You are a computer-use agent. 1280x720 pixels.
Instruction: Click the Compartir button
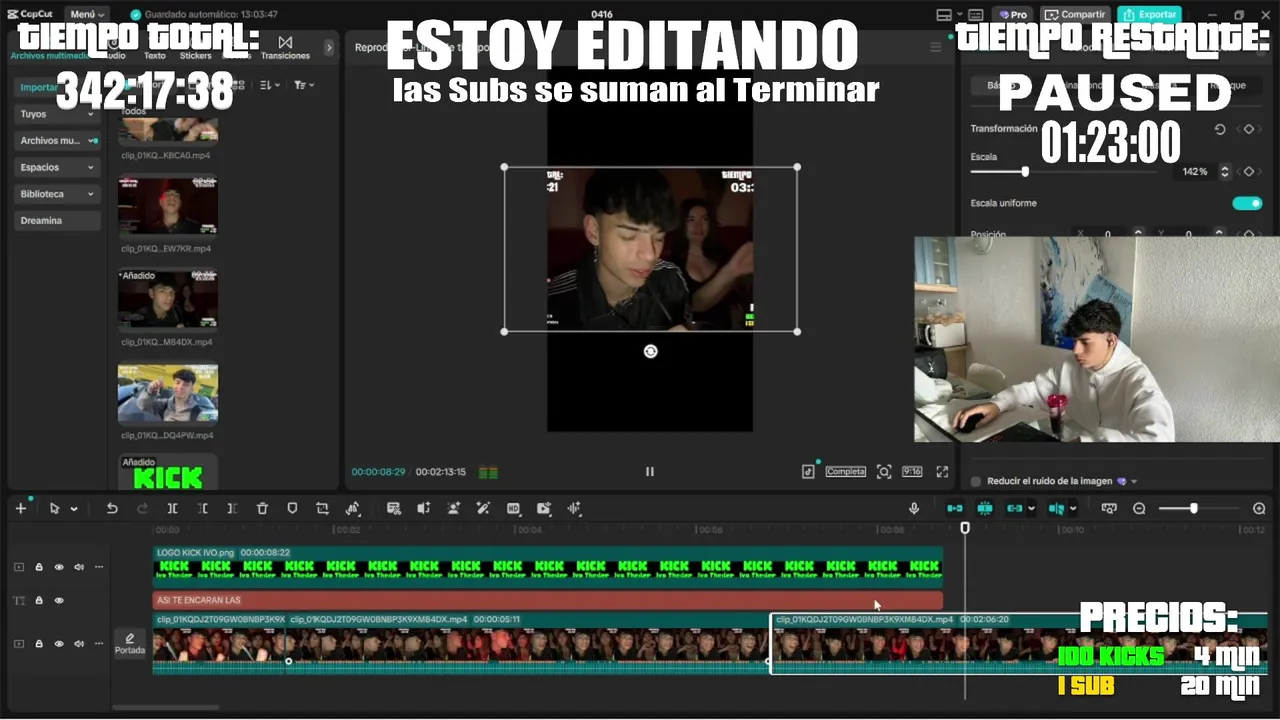(x=1076, y=14)
